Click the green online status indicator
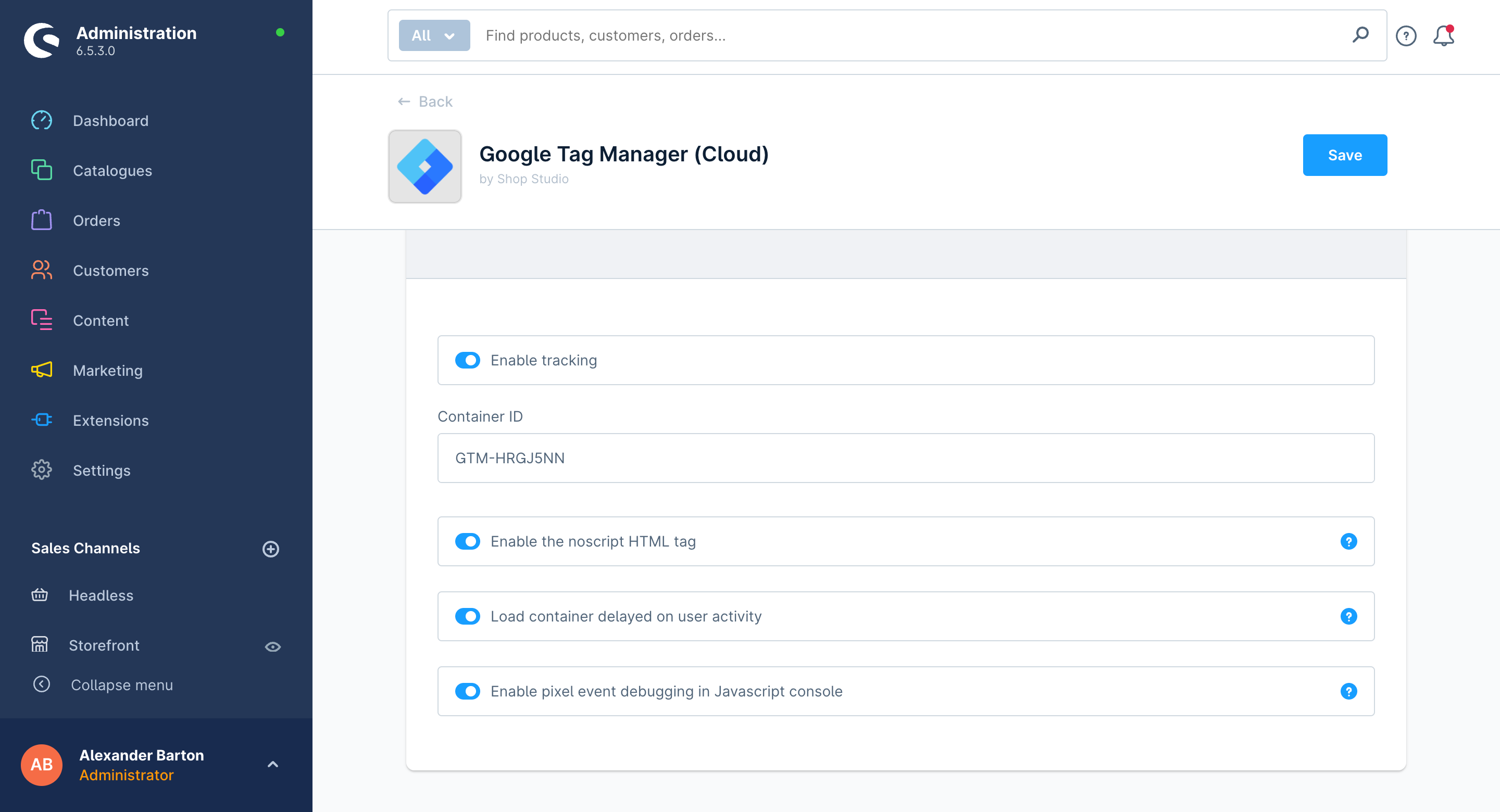 pyautogui.click(x=280, y=33)
